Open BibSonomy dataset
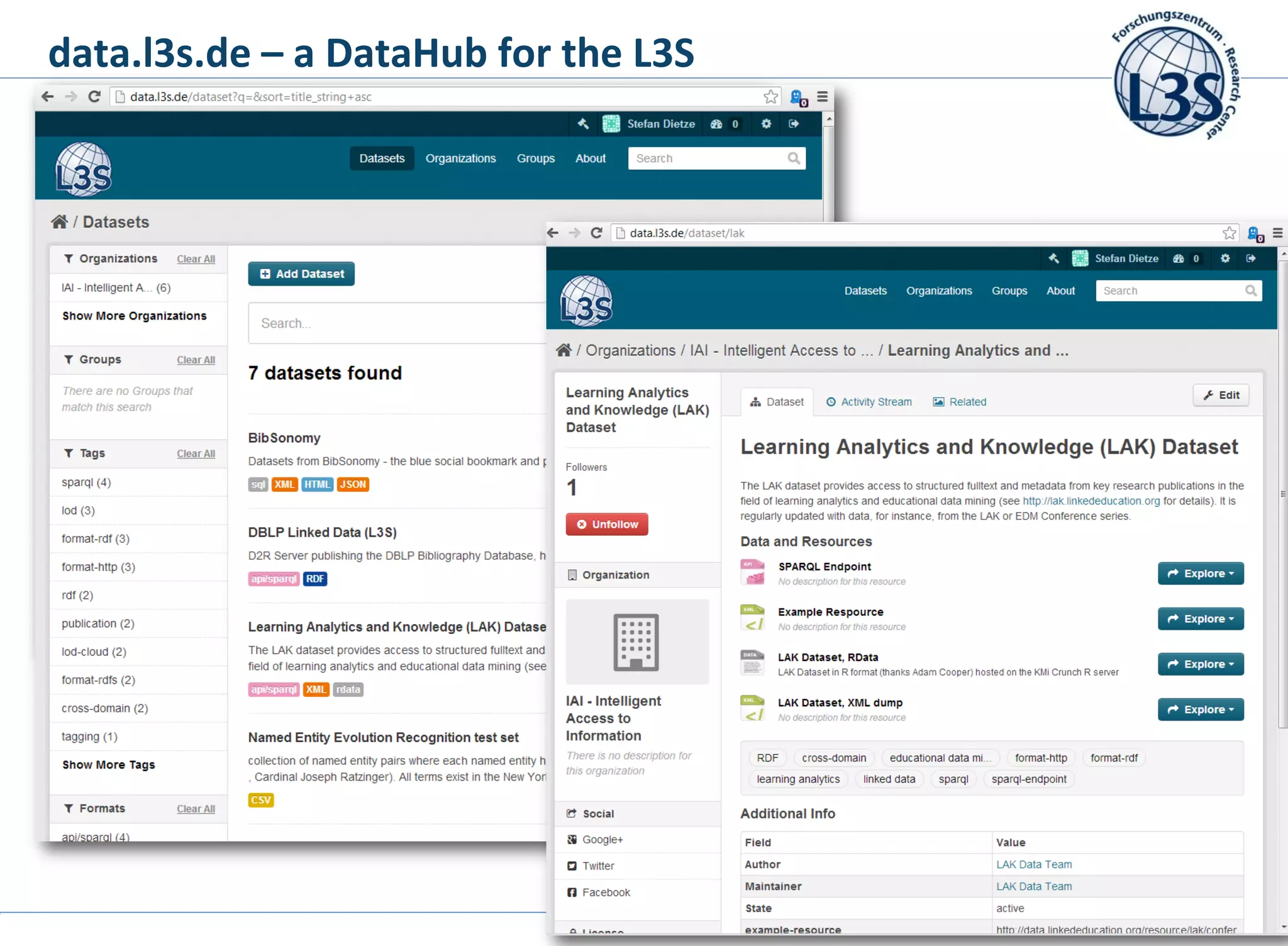 [x=284, y=437]
